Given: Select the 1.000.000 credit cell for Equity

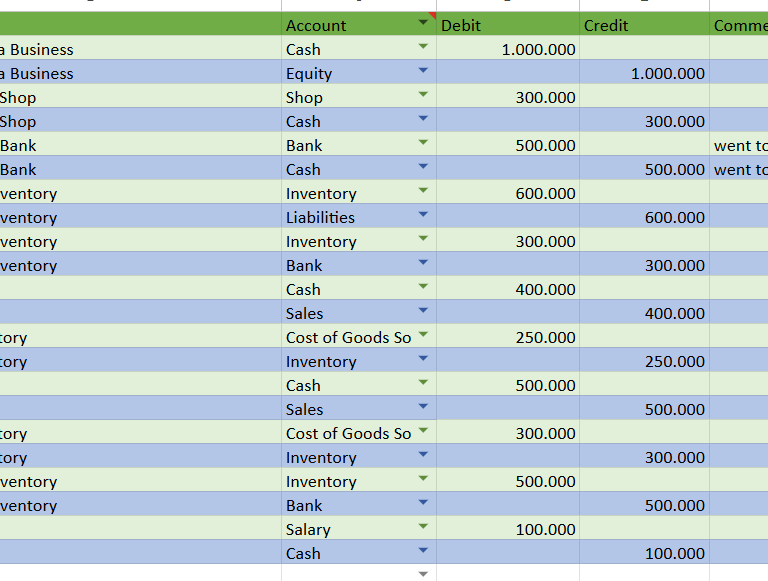Looking at the screenshot, I should point(644,73).
